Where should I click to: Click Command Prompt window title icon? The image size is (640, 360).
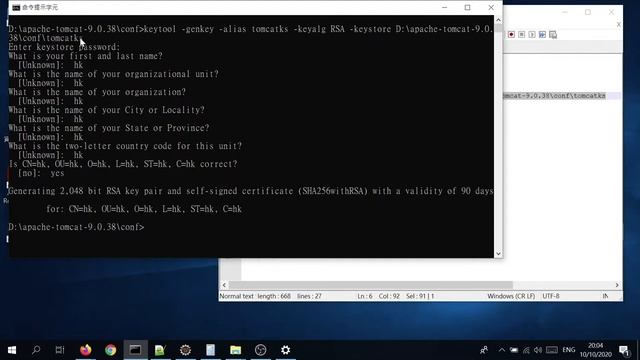pos(16,7)
